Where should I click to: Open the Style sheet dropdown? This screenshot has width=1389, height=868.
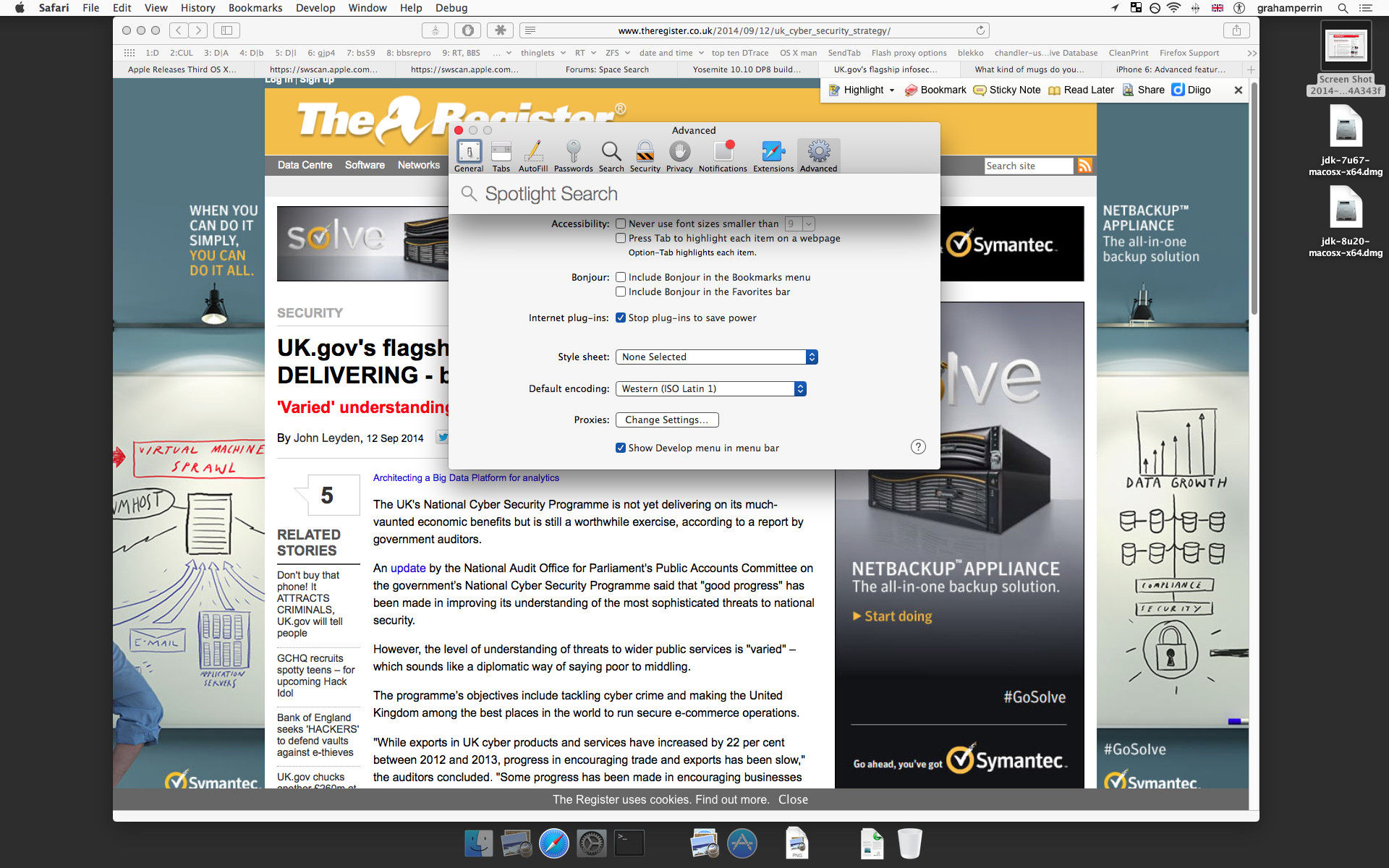716,357
